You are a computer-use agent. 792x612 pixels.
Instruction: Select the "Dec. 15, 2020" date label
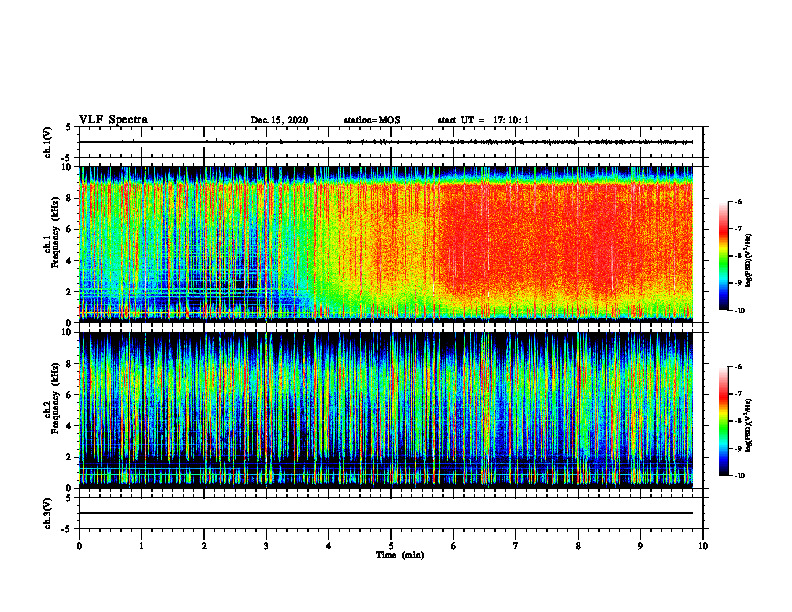279,120
